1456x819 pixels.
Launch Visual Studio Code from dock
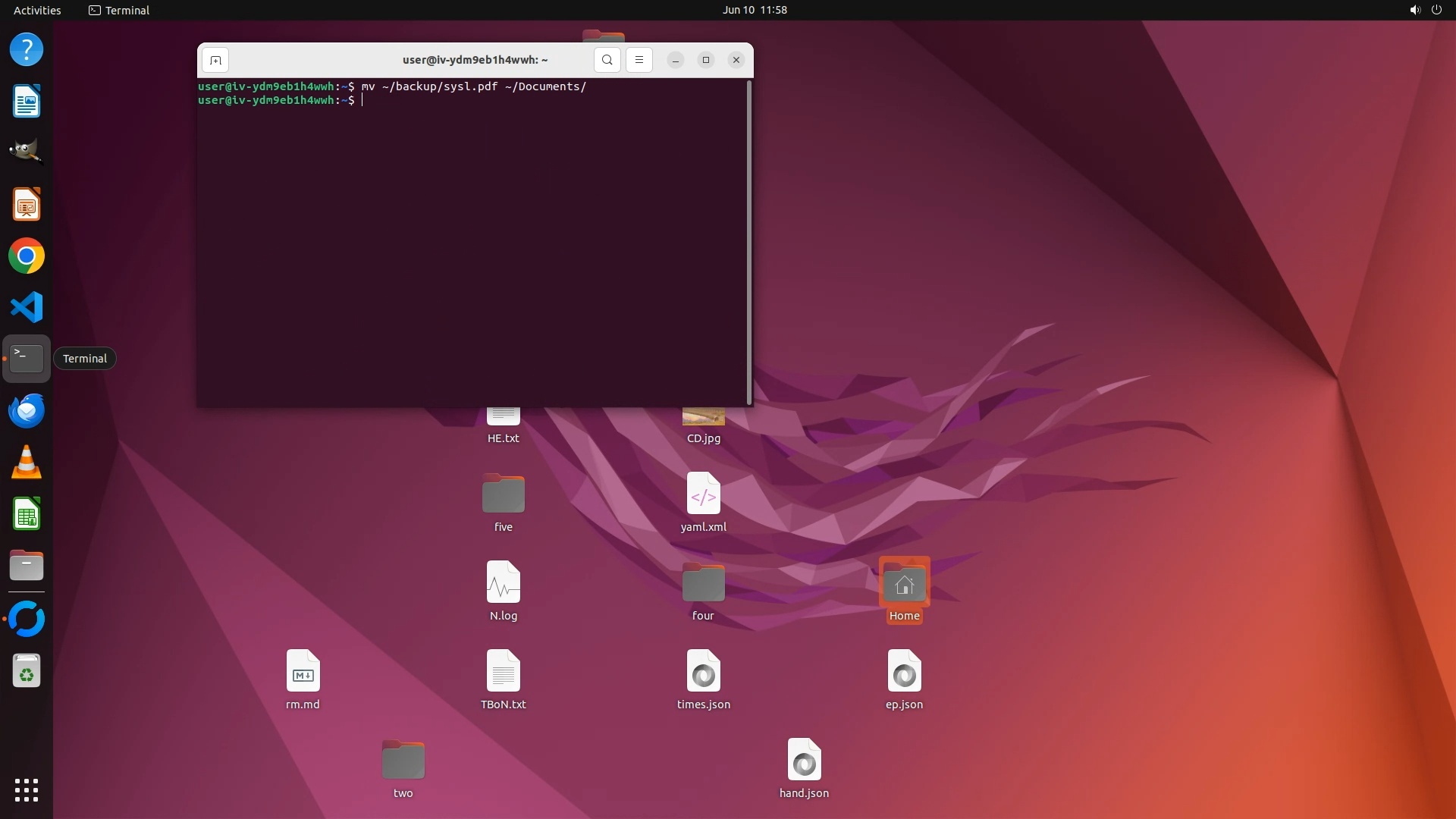(x=27, y=307)
